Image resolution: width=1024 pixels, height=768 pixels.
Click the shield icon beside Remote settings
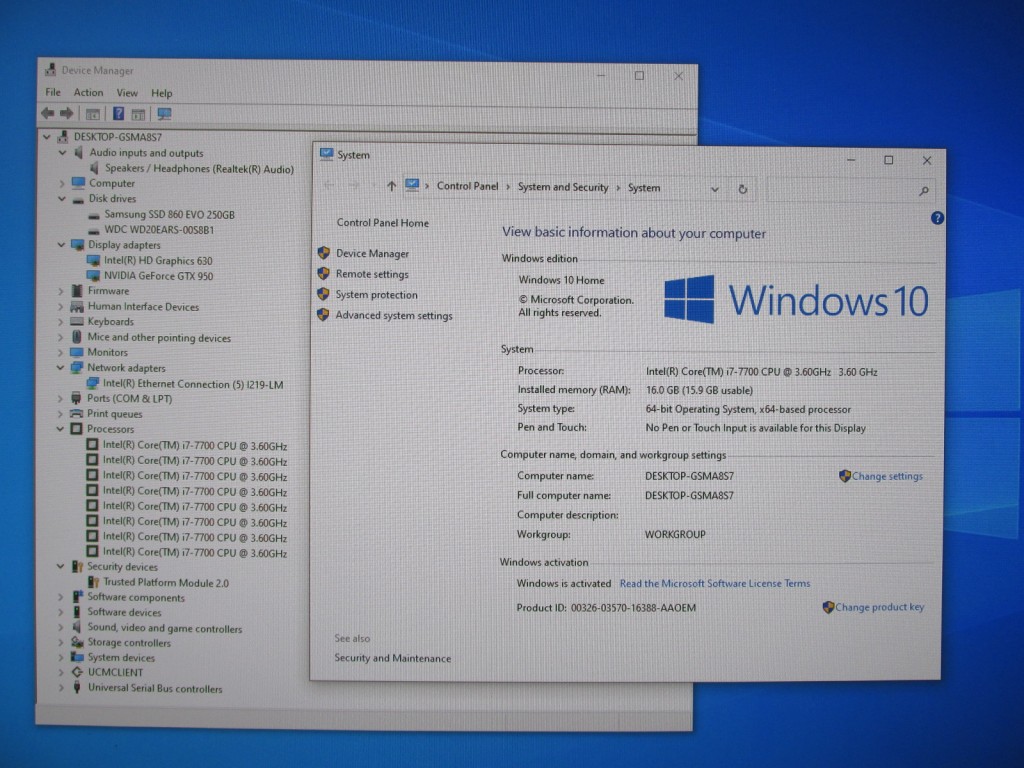click(x=323, y=274)
